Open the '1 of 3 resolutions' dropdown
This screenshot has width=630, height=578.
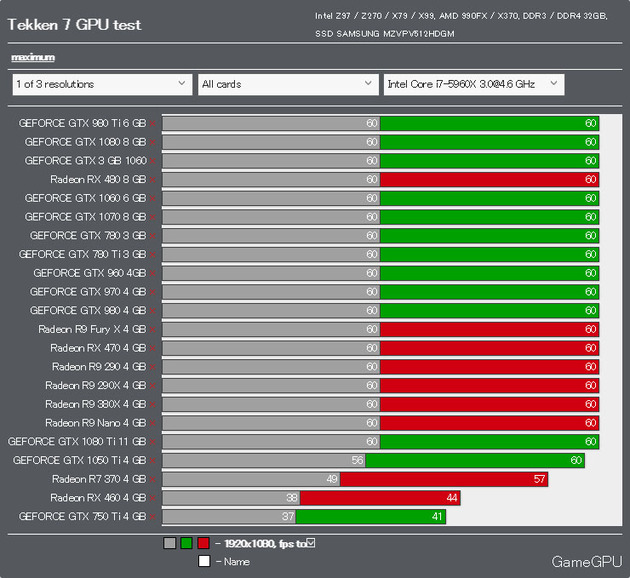point(102,84)
